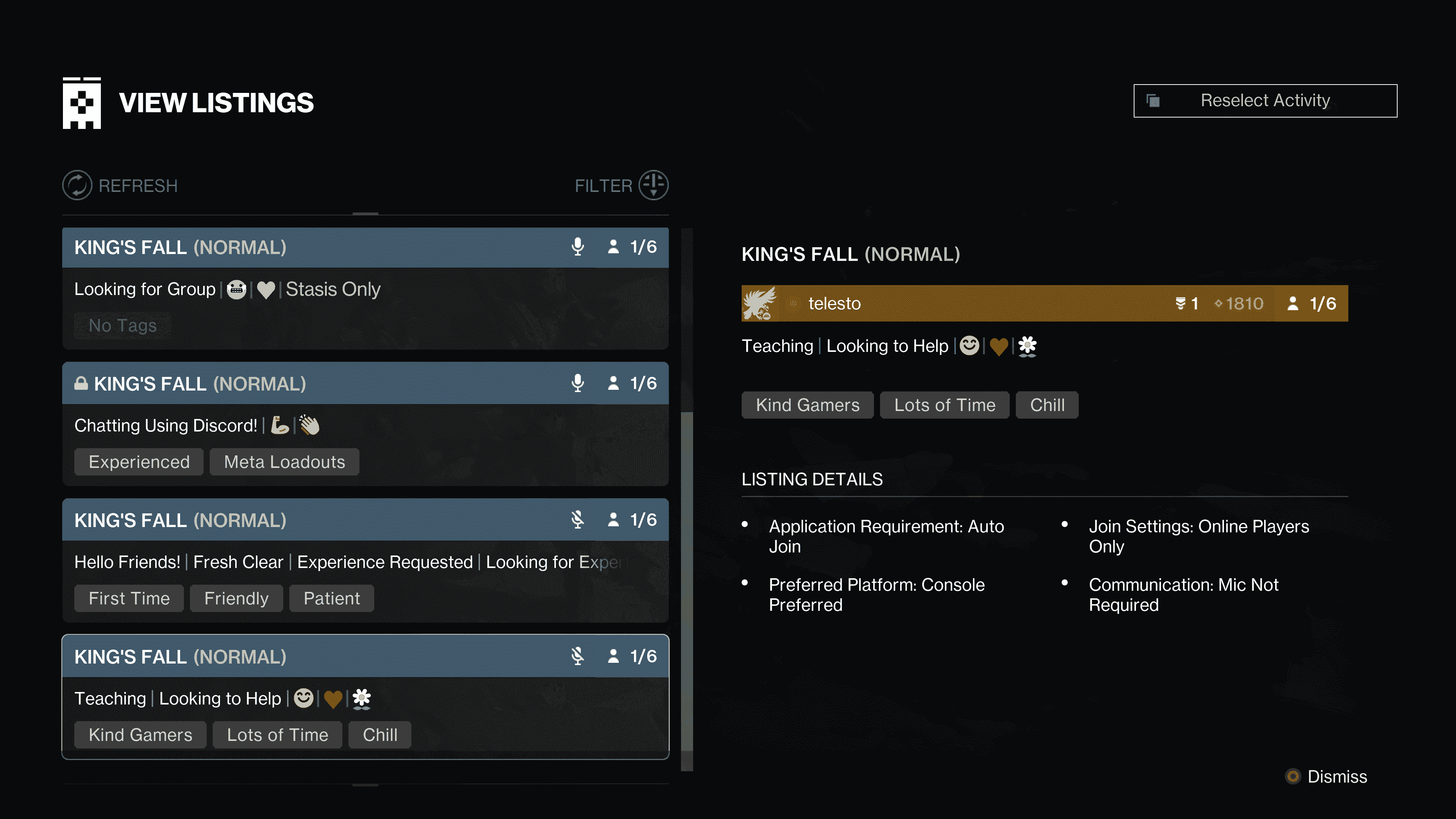
Task: Click the First Time tag
Action: pos(129,598)
